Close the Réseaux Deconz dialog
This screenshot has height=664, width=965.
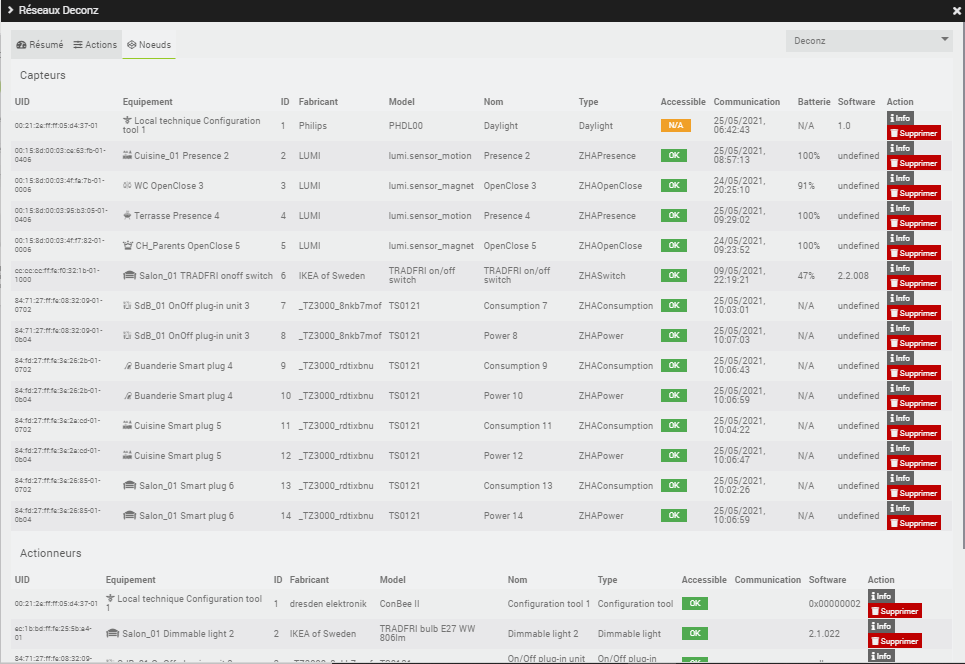pyautogui.click(x=955, y=10)
